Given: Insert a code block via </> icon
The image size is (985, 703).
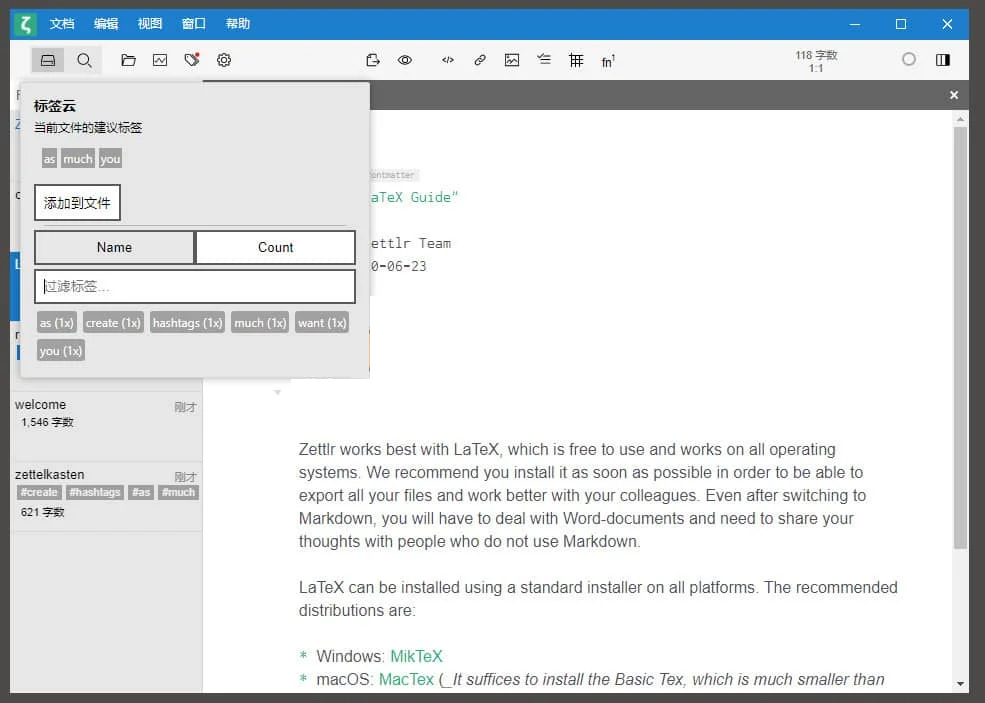Looking at the screenshot, I should pos(448,60).
